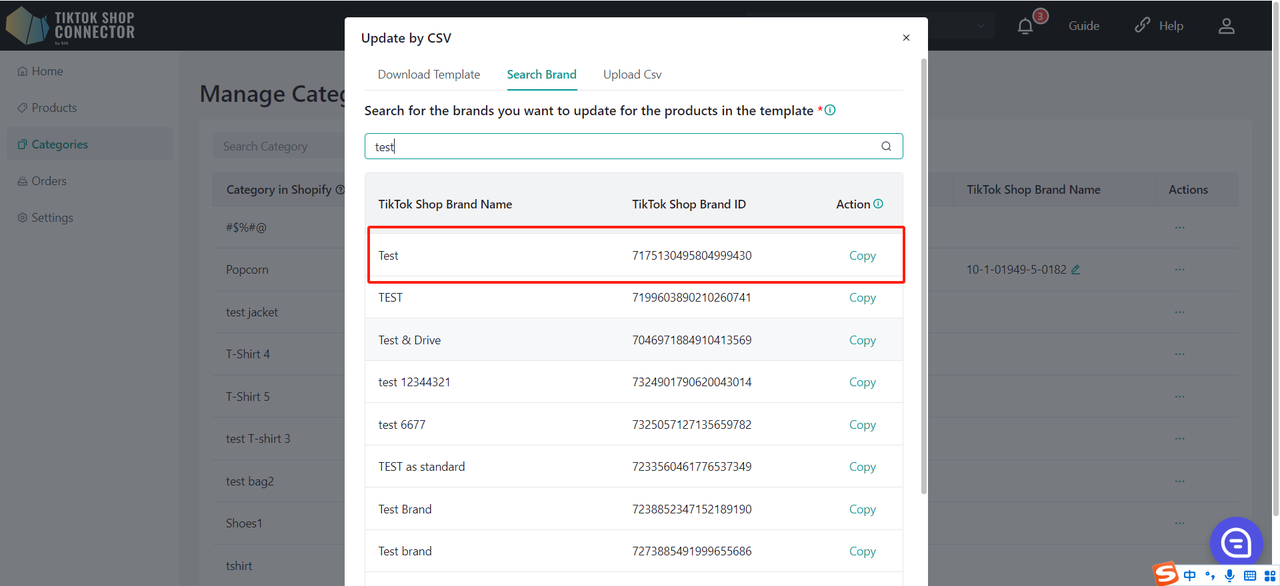Image resolution: width=1280 pixels, height=586 pixels.
Task: Click the edit pencil beside 10-1-01949-5-0182
Action: pyautogui.click(x=1076, y=270)
